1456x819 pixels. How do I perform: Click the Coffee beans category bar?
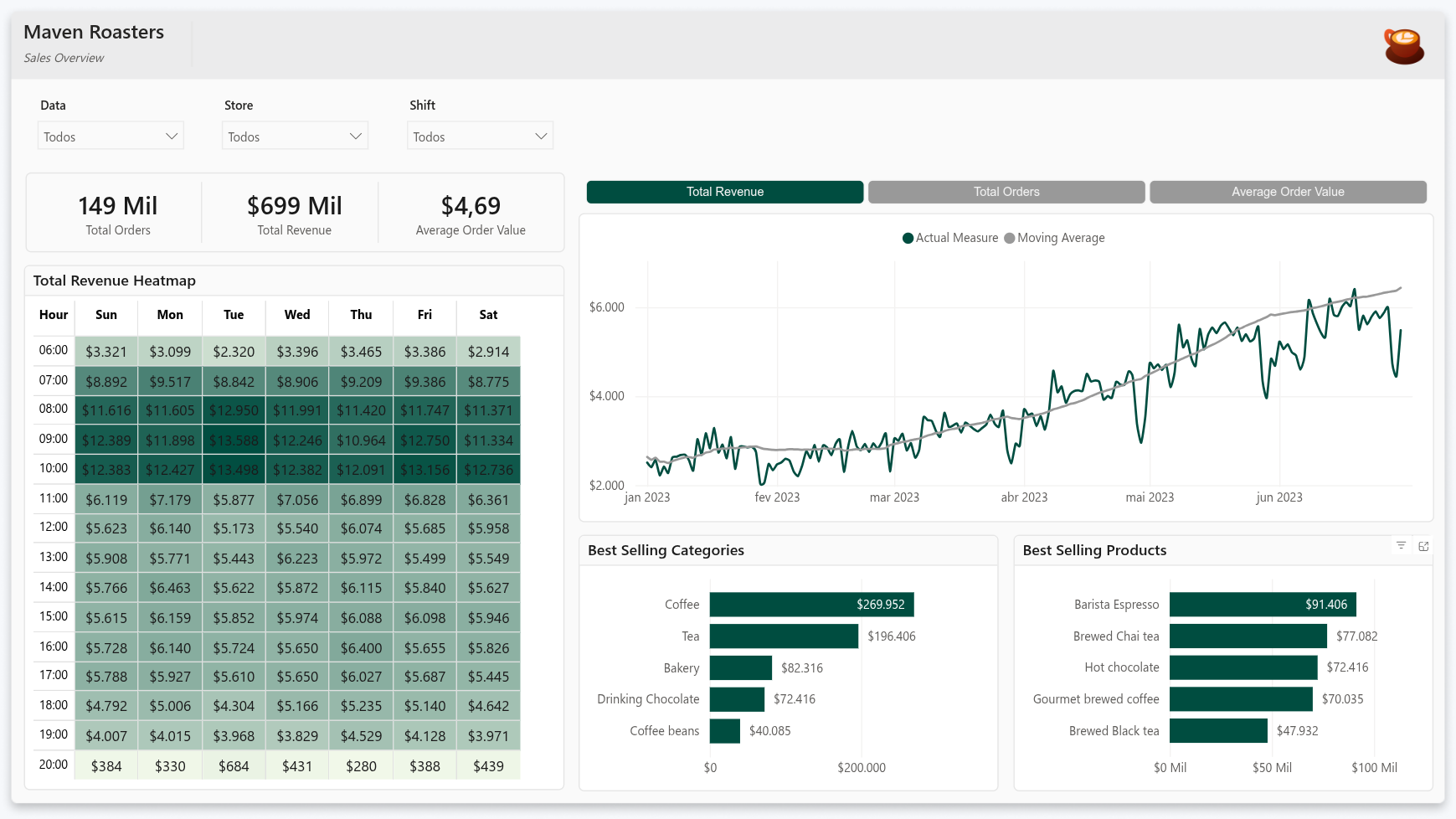725,731
